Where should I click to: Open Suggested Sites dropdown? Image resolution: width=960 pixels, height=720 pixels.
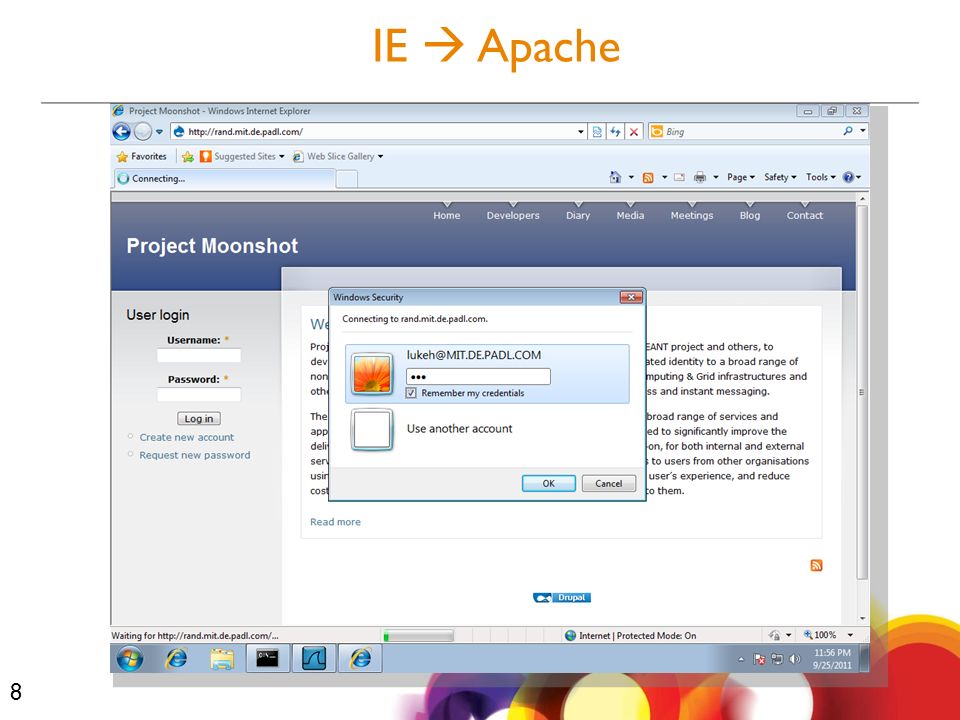click(x=242, y=157)
